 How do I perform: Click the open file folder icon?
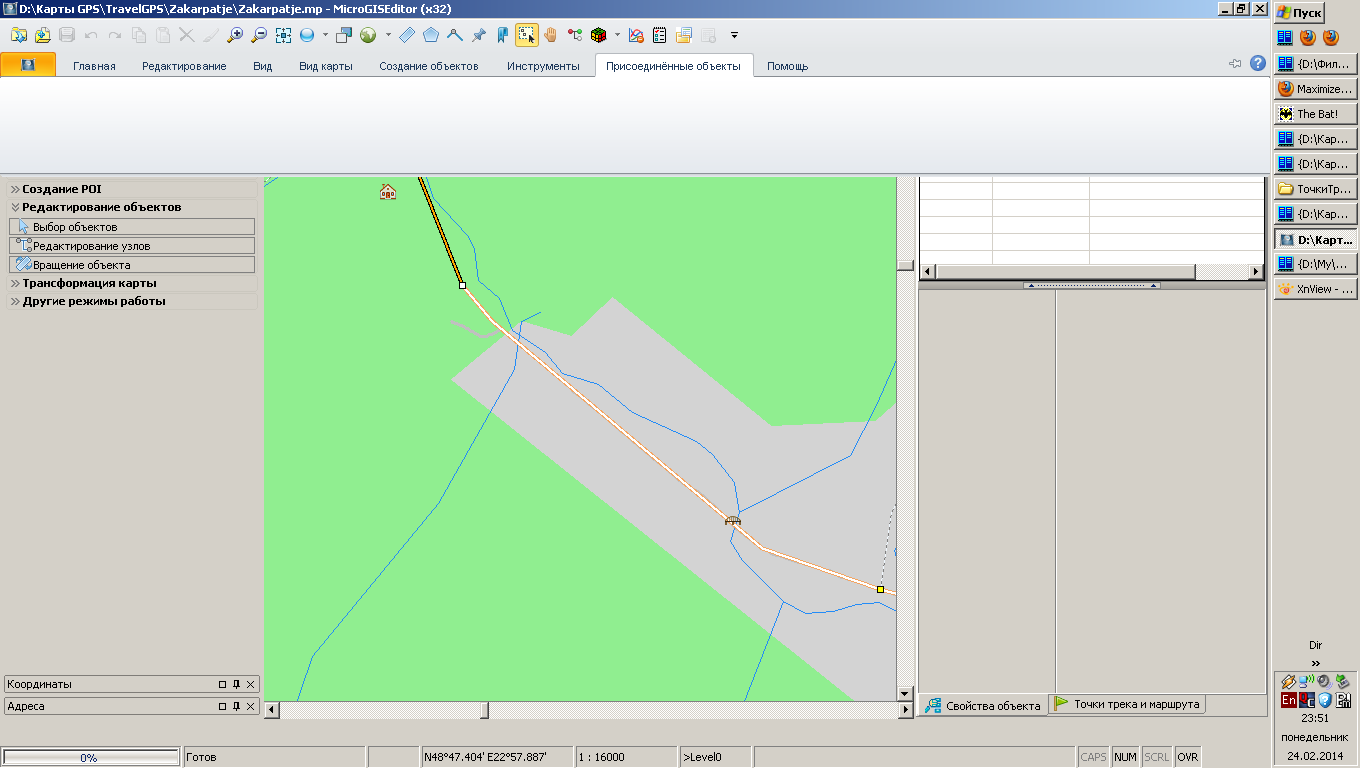tap(19, 35)
